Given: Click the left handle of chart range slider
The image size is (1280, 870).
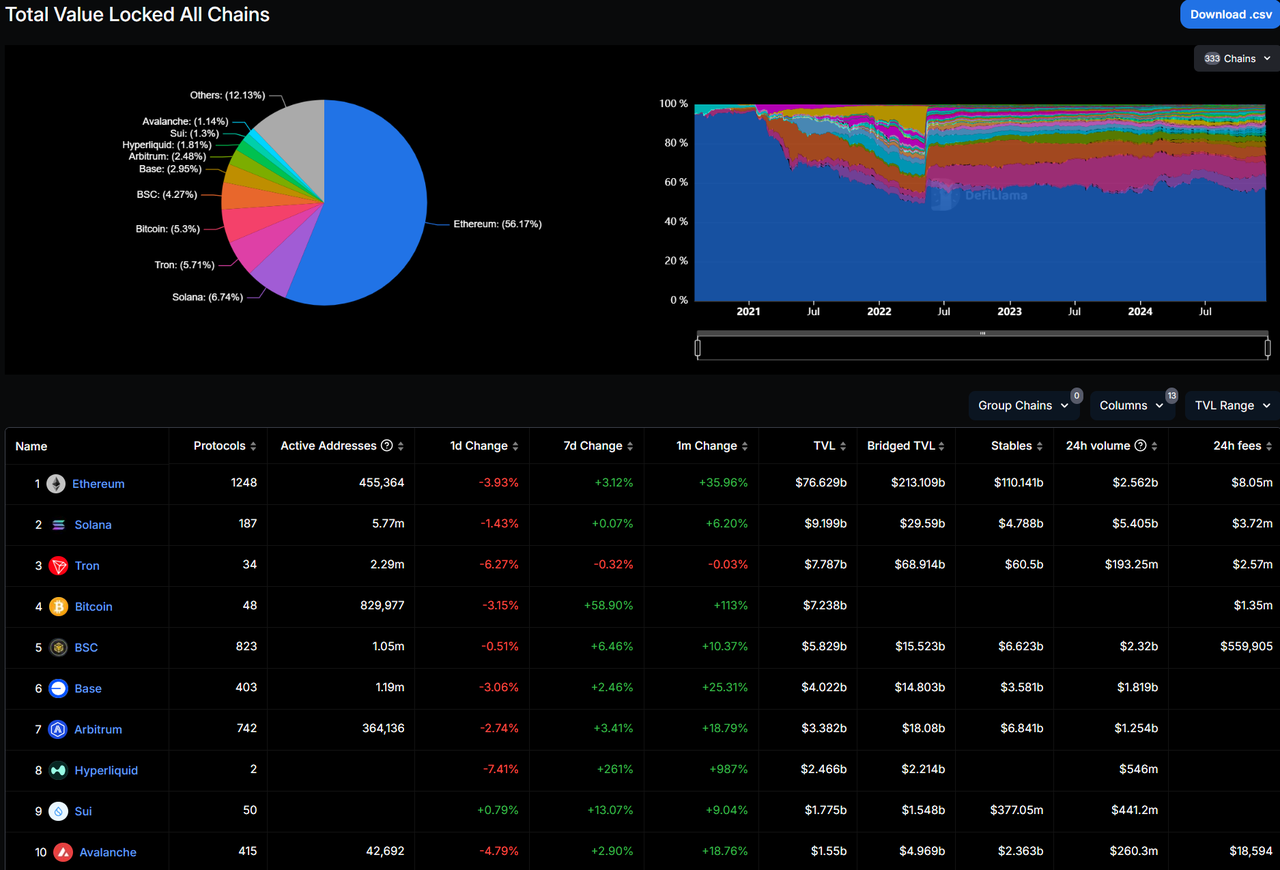Looking at the screenshot, I should (x=698, y=348).
